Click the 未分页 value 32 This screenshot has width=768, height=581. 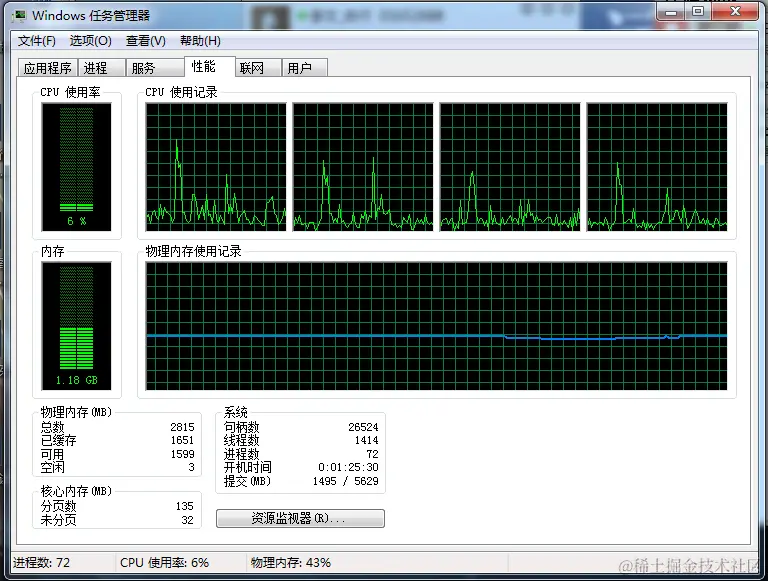188,520
